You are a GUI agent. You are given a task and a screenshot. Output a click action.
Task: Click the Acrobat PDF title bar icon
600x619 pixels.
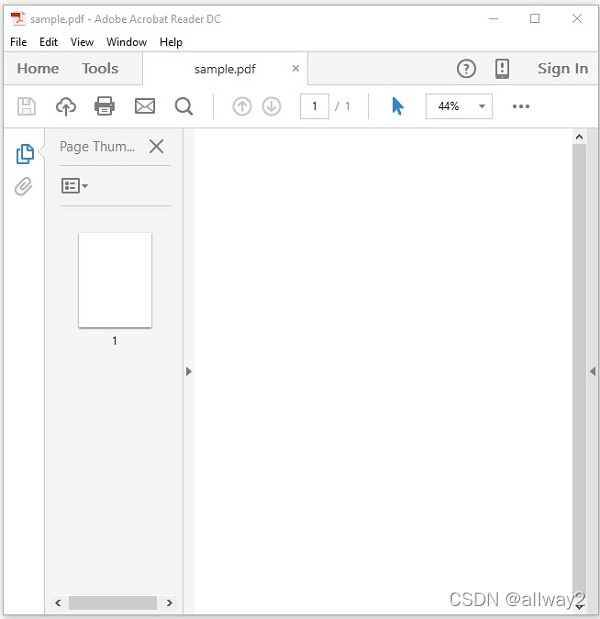click(x=18, y=19)
